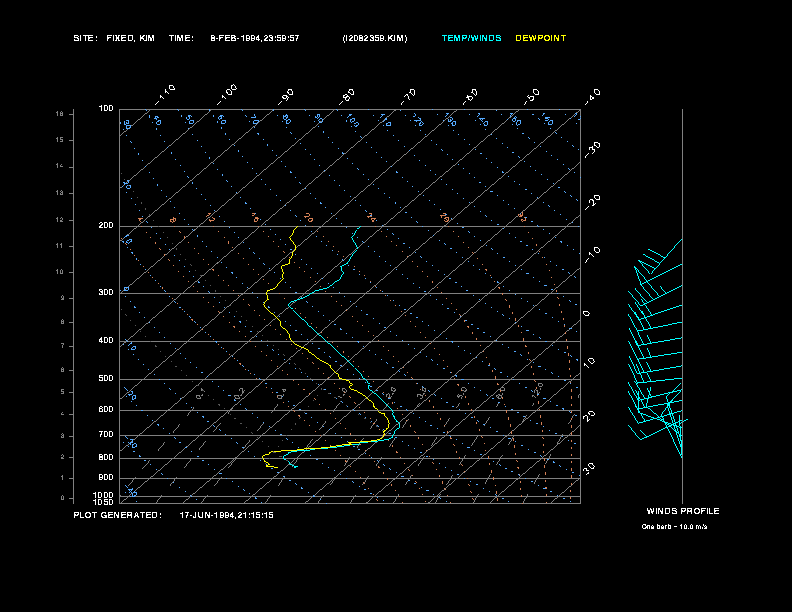The image size is (792, 612).
Task: Click the 'SITE:' header label
Action: (x=85, y=38)
